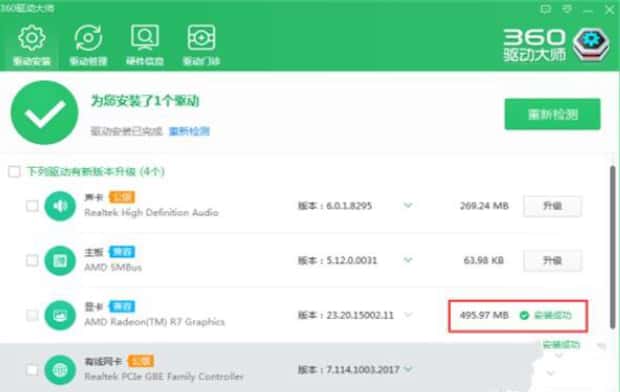Expand version dropdown for 6.0.1.8295
Viewport: 620px width, 392px height.
[408, 205]
